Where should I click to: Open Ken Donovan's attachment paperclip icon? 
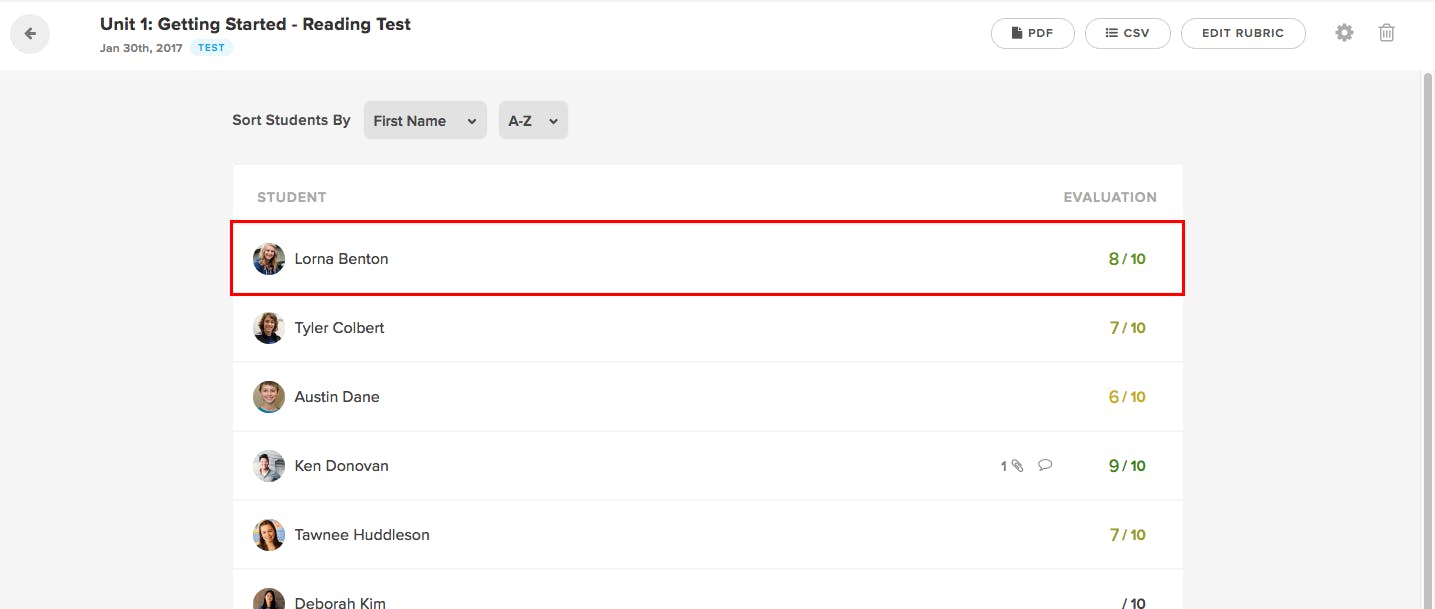click(1018, 466)
